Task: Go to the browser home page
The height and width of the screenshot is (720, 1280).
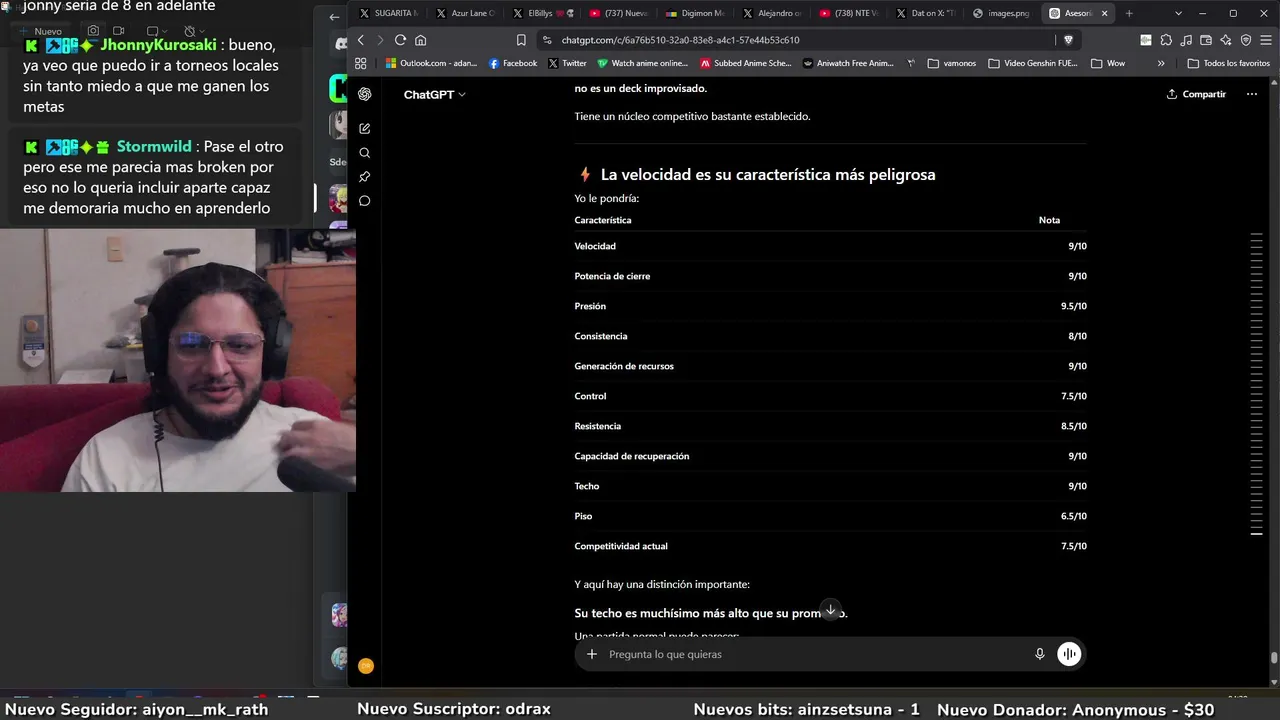Action: point(421,40)
